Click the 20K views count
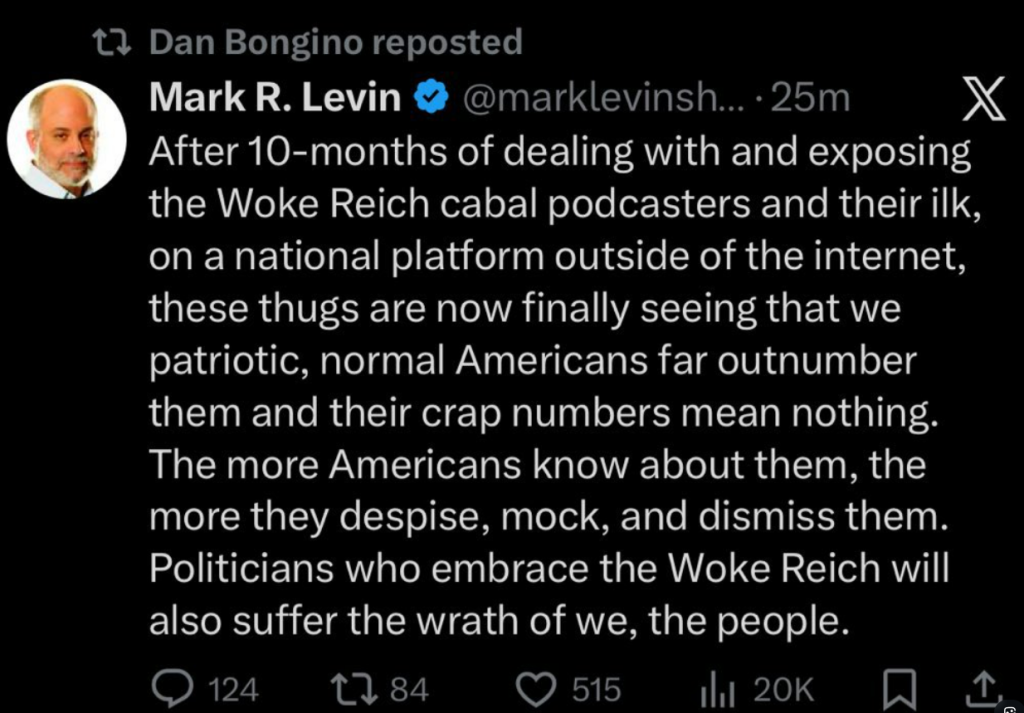The image size is (1024, 713). tap(784, 689)
